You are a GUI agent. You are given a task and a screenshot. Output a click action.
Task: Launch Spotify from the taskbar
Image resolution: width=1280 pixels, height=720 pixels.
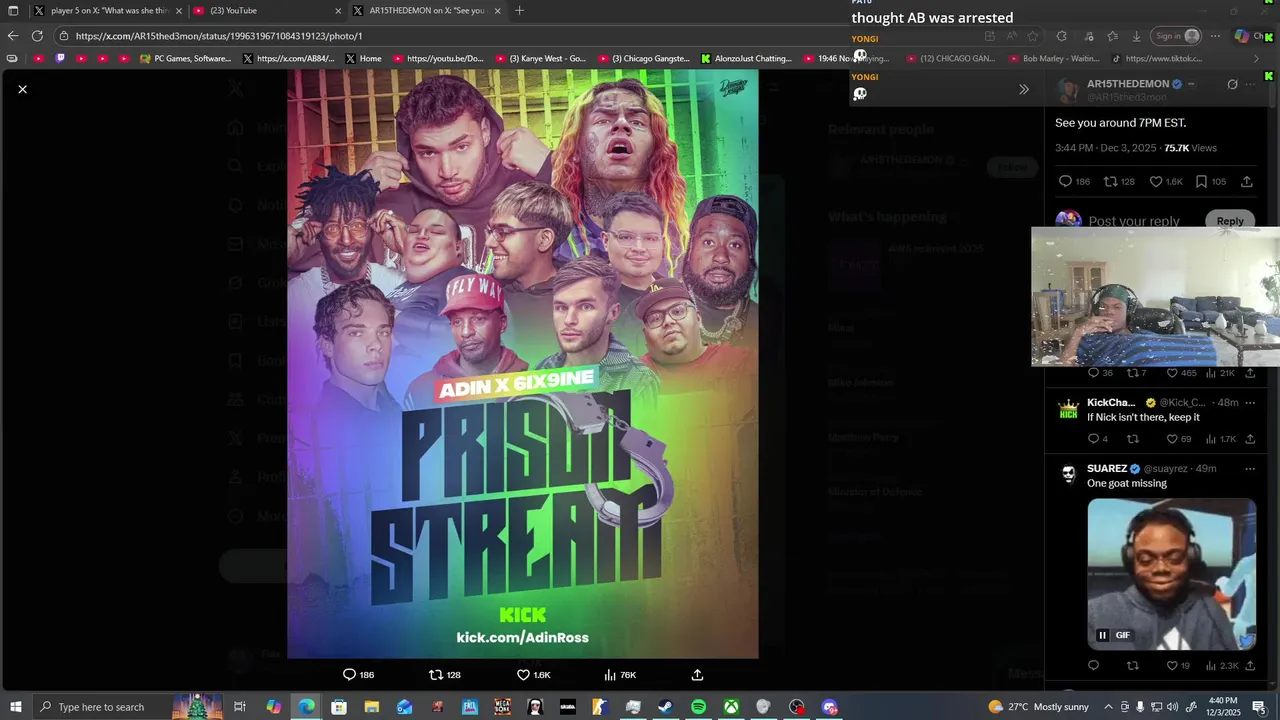point(698,707)
